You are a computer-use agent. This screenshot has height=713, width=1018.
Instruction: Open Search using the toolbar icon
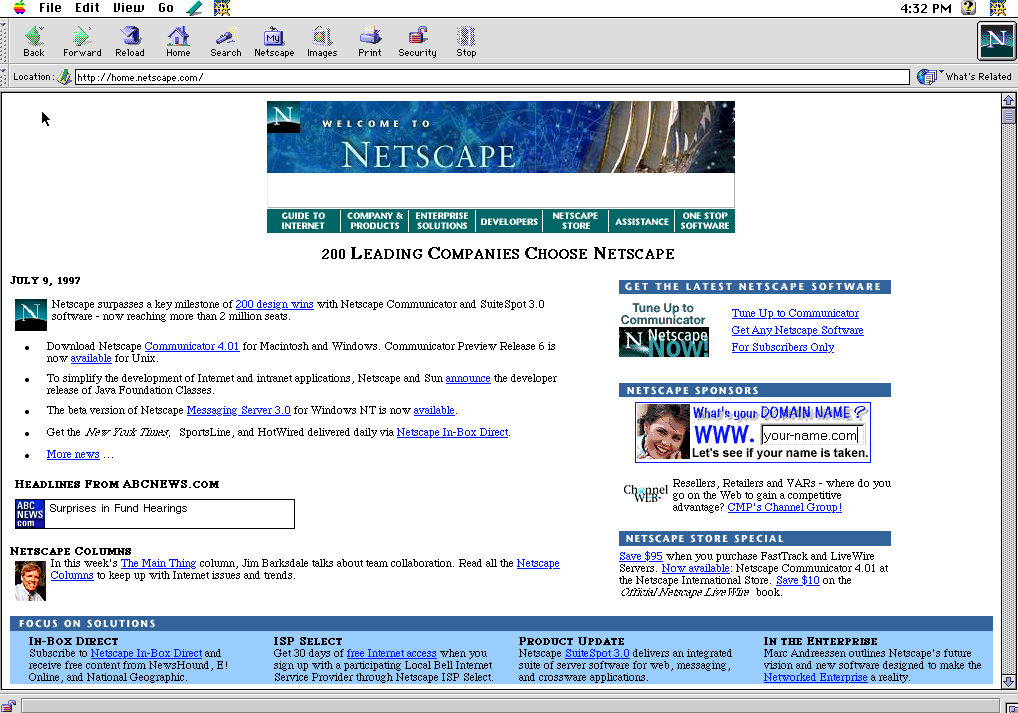225,41
